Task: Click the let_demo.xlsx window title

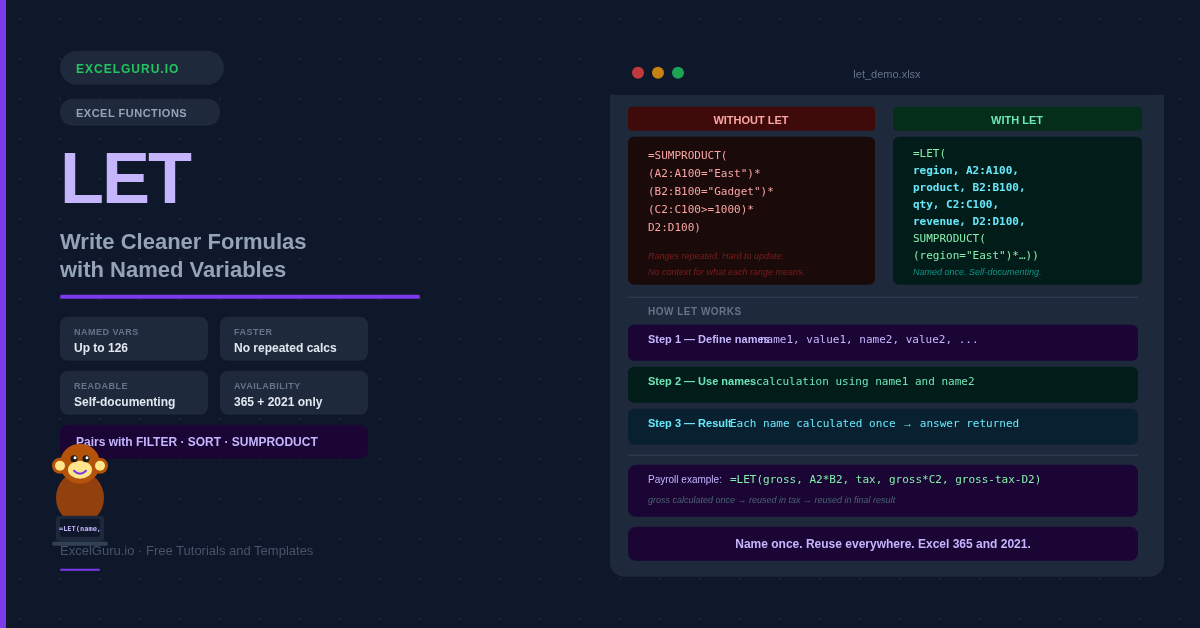Action: [x=886, y=74]
